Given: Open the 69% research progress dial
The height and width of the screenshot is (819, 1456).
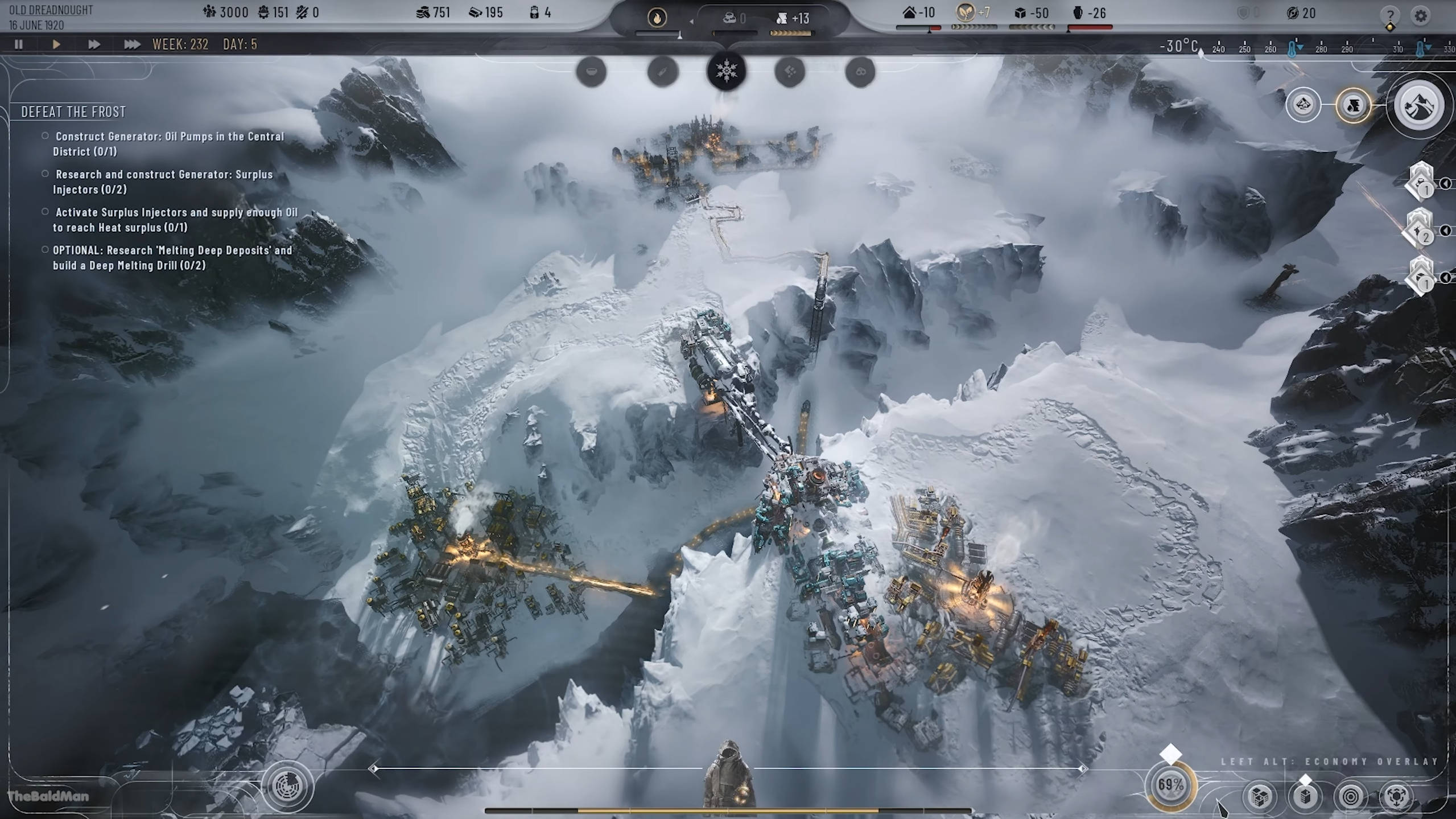Looking at the screenshot, I should (1171, 785).
